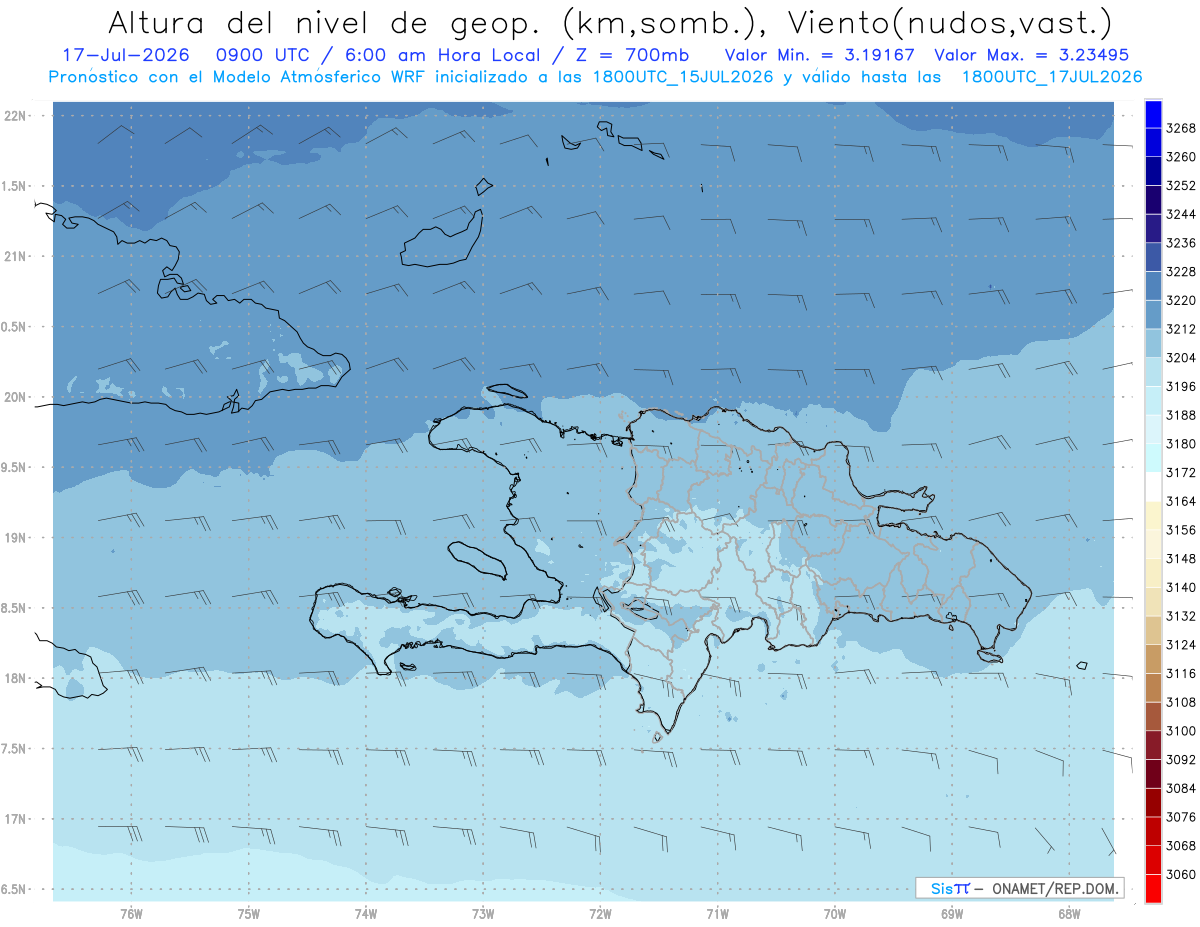The image size is (1200, 927).
Task: Click the 71W longitude label
Action: (717, 913)
